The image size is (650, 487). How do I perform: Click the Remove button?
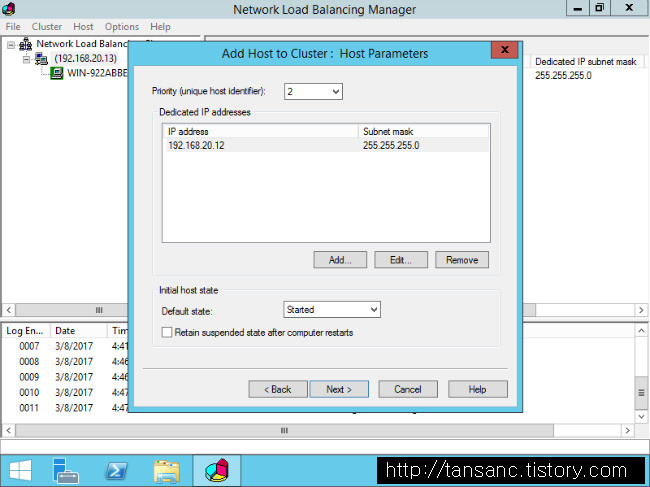(x=462, y=260)
